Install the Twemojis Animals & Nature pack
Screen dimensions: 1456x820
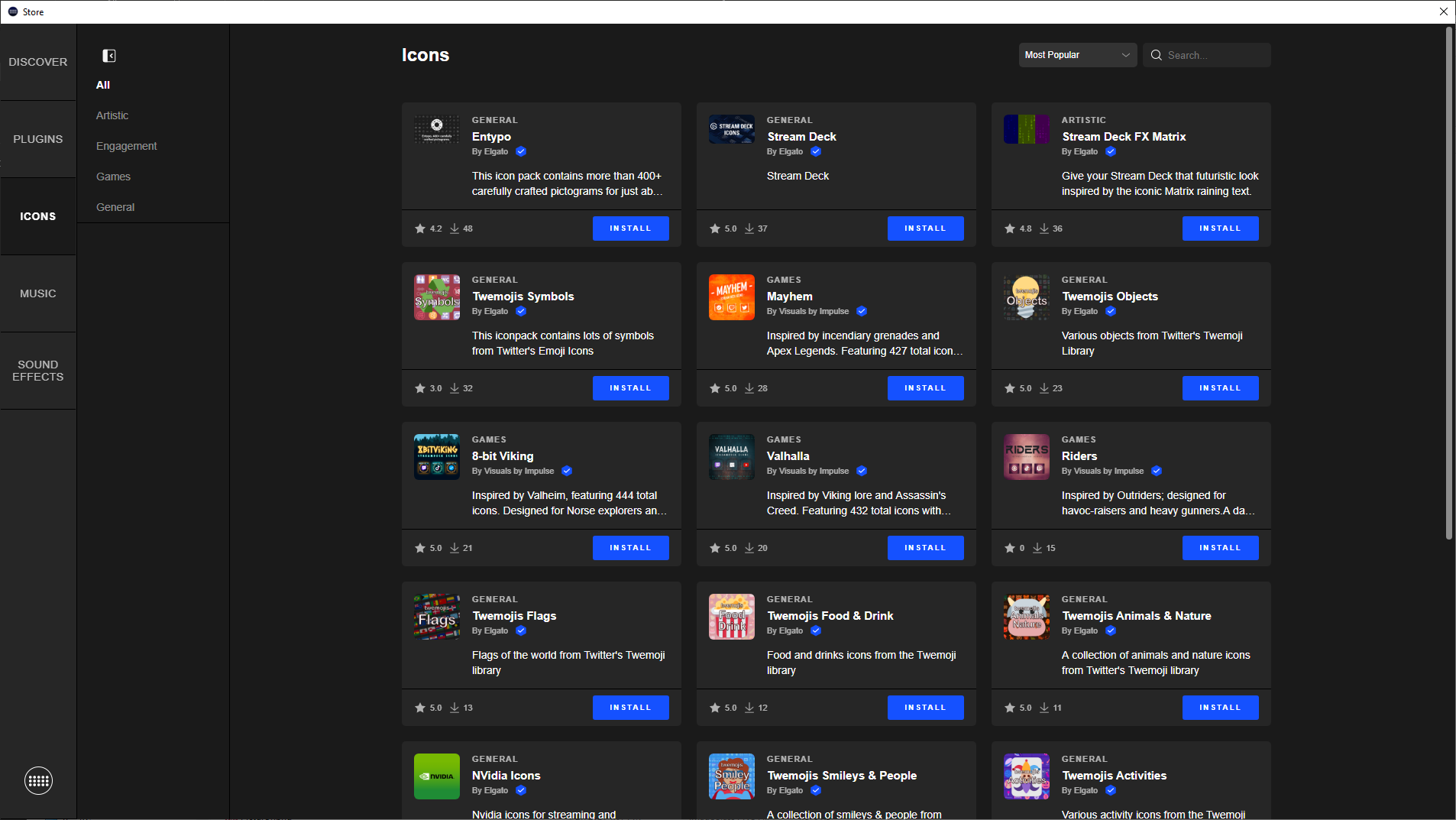tap(1221, 708)
